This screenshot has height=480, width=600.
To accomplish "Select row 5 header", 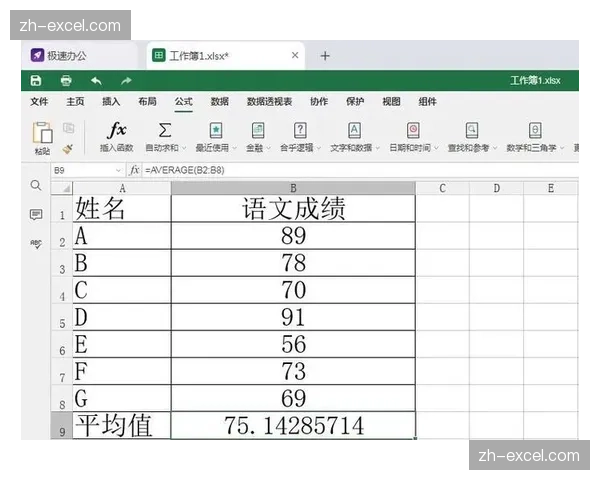I will (x=62, y=317).
